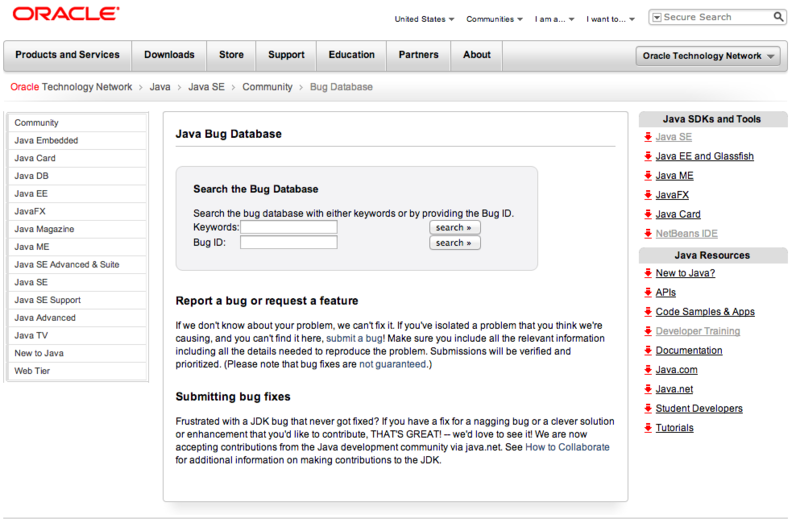Open the Documentation resource link
The height and width of the screenshot is (519, 800).
click(689, 351)
